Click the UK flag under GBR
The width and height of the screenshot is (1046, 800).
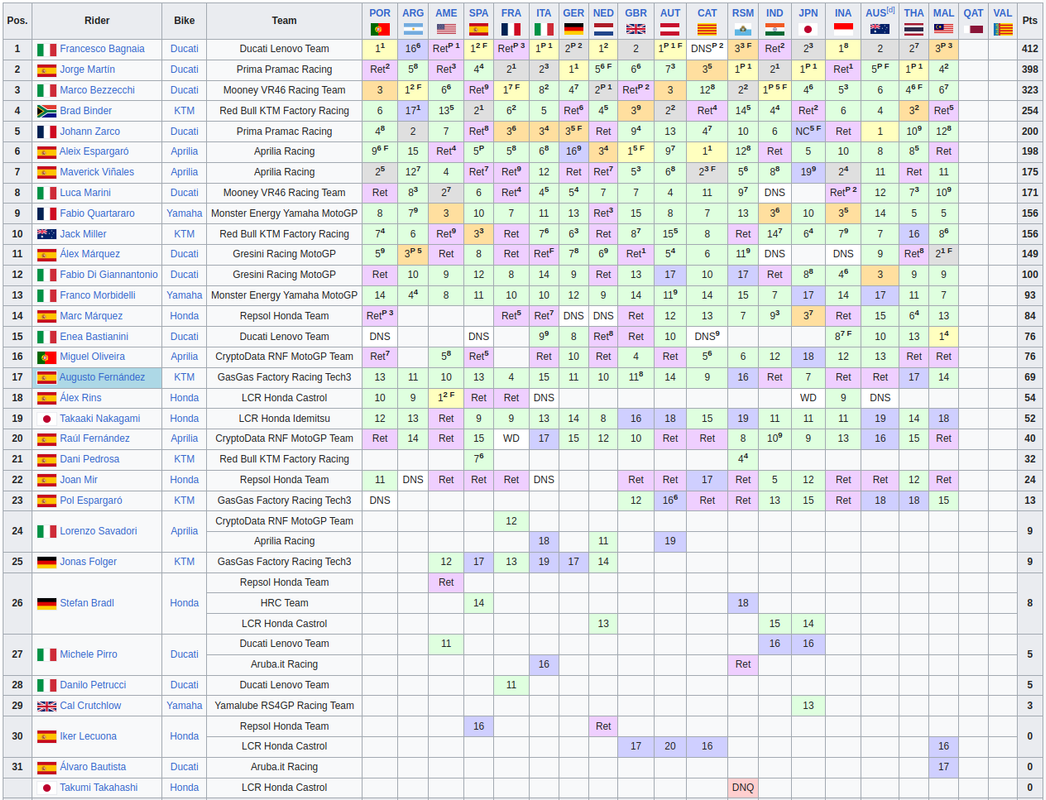636,29
